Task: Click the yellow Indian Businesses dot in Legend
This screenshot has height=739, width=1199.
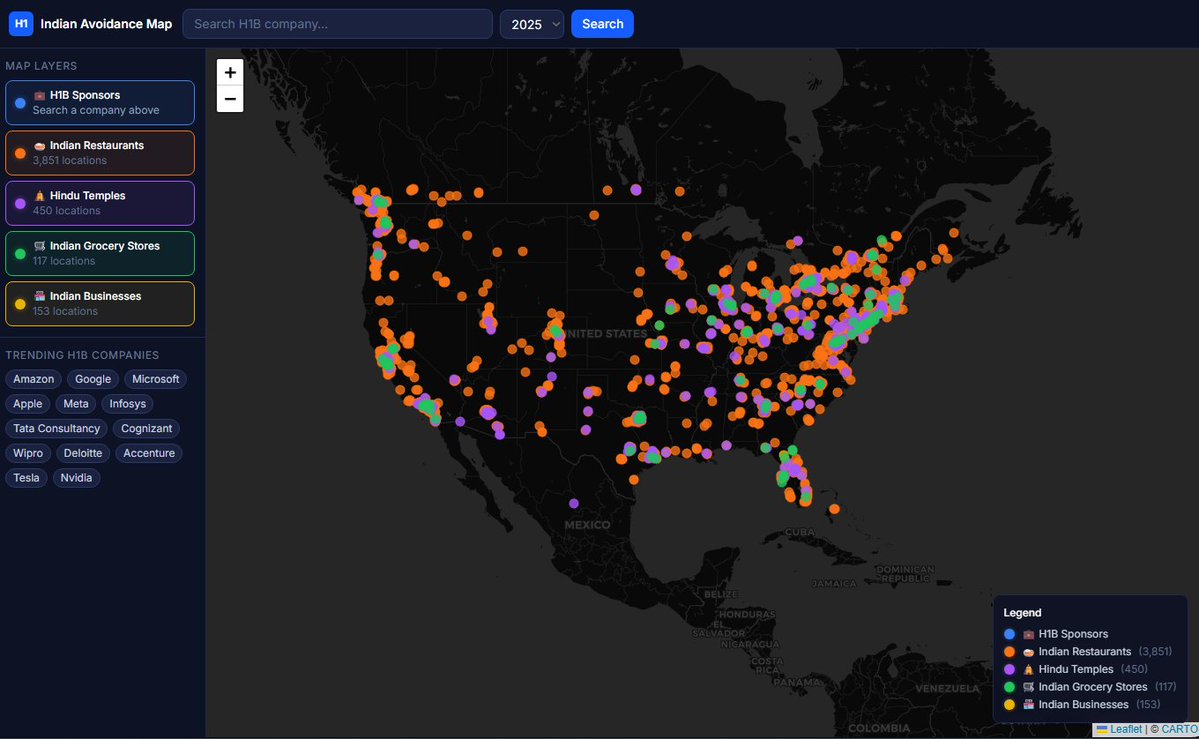Action: tap(1009, 705)
